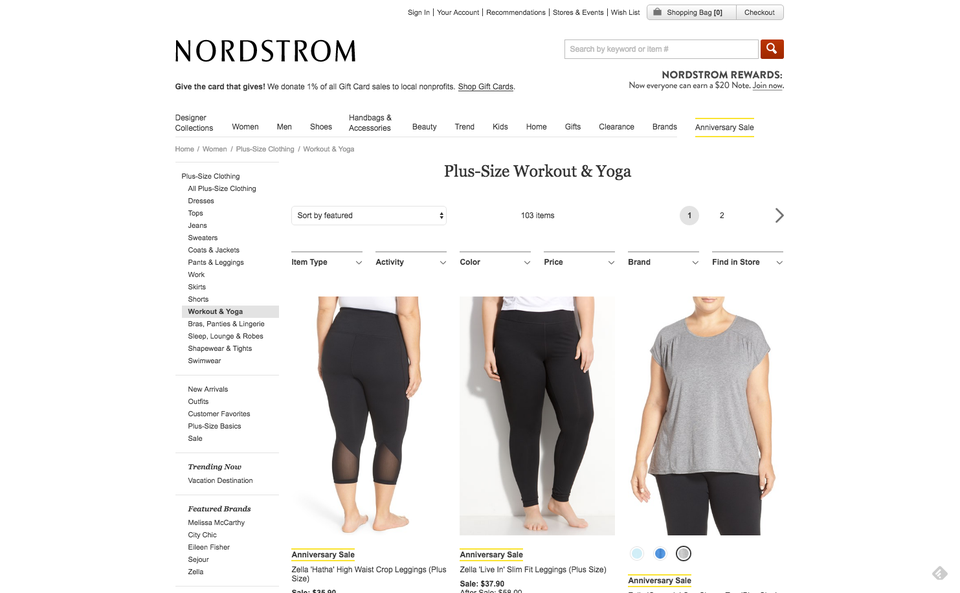Click the Nordstrom logo
960x593 pixels.
click(x=265, y=51)
